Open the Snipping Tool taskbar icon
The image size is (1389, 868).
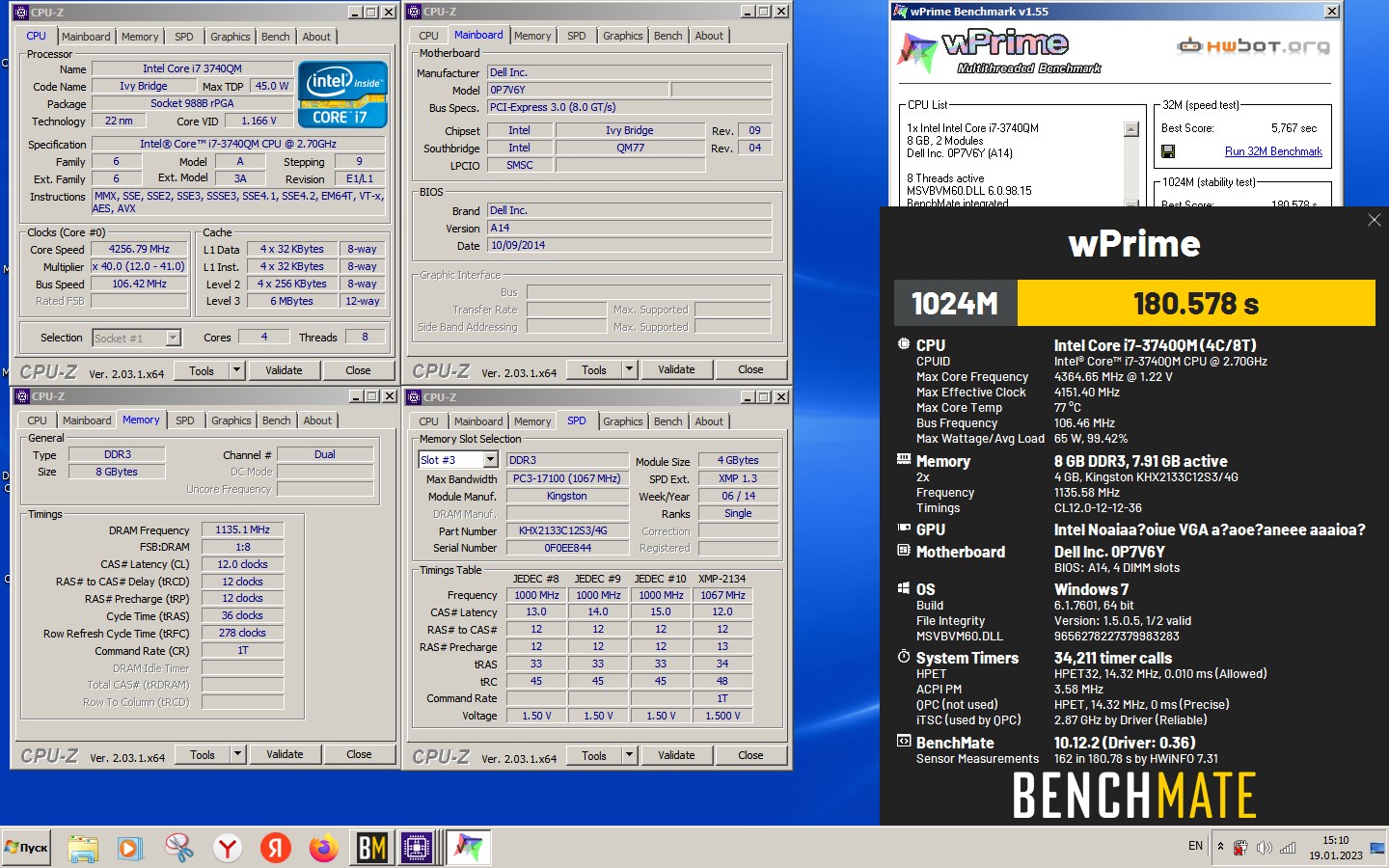(178, 848)
